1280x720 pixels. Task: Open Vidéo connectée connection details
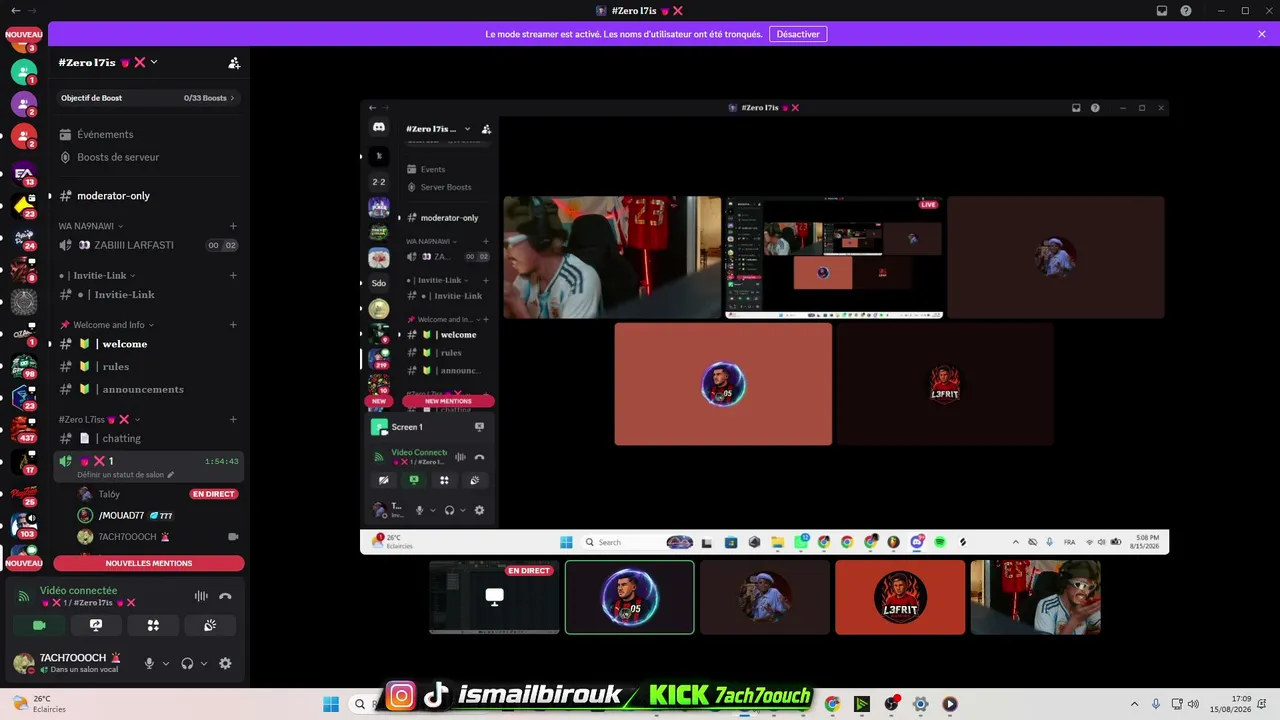click(78, 591)
